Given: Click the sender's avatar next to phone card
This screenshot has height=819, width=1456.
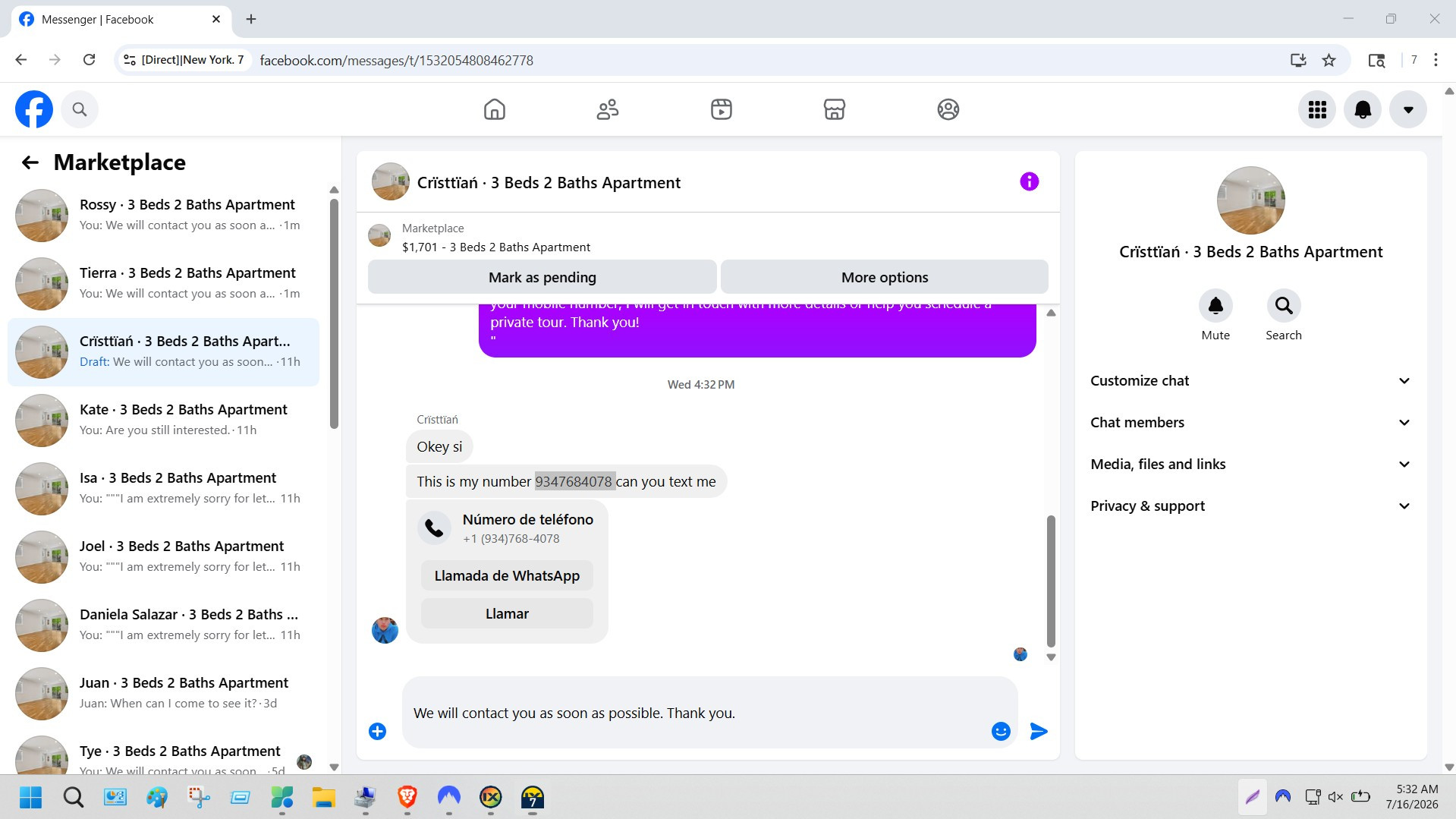Looking at the screenshot, I should pos(385,630).
